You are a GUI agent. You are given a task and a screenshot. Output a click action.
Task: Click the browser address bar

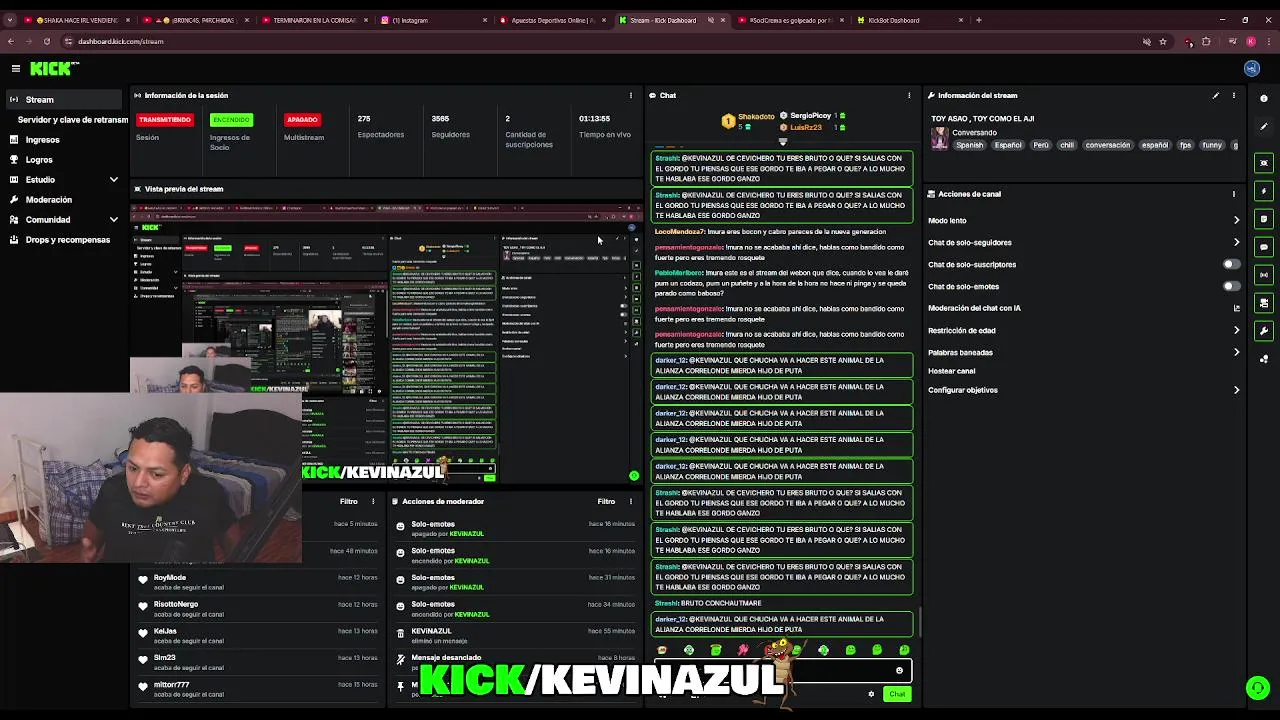coord(600,41)
